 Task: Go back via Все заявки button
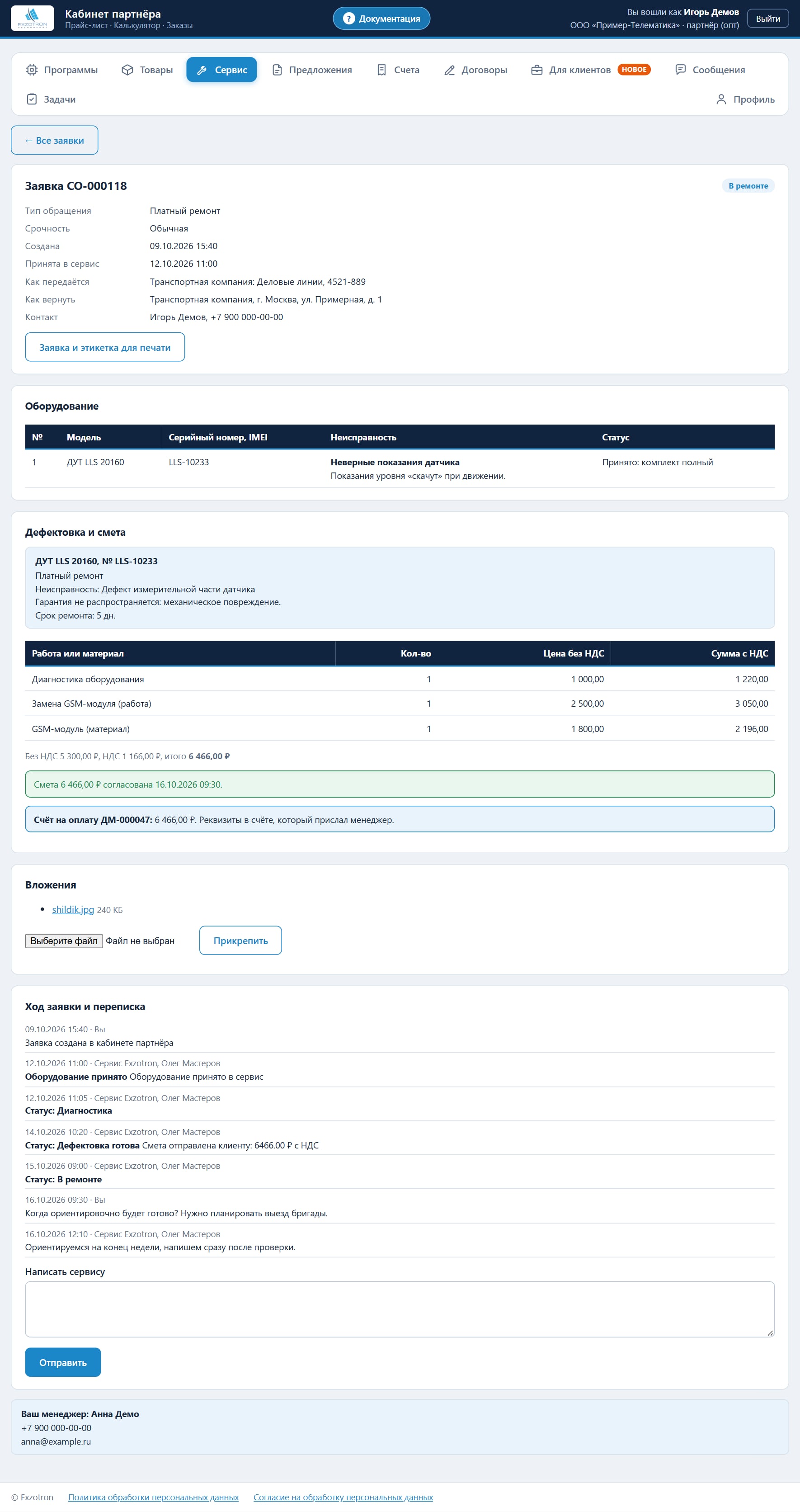click(55, 140)
